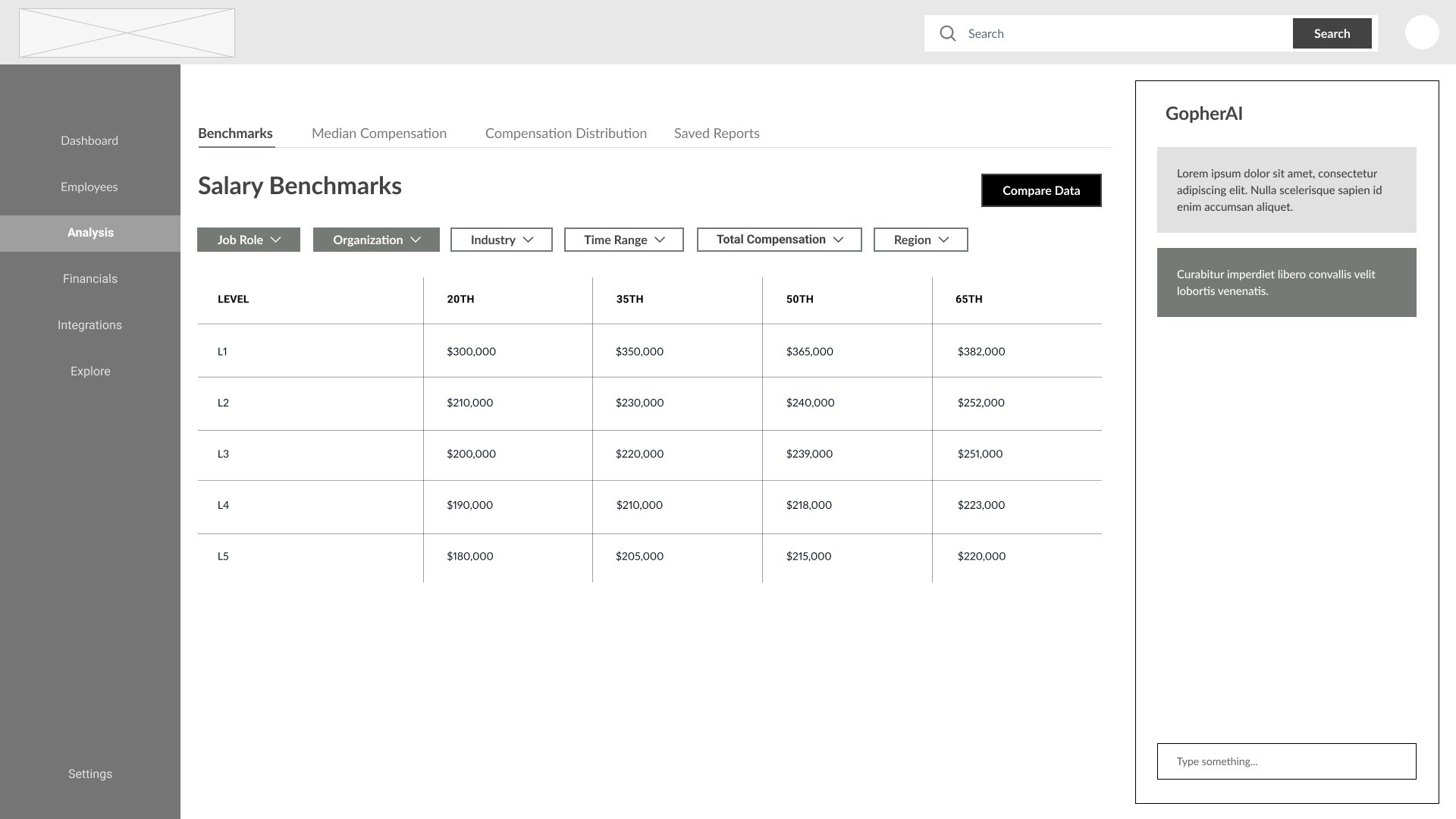The width and height of the screenshot is (1456, 819).
Task: Open Dashboard in the sidebar
Action: tap(89, 140)
